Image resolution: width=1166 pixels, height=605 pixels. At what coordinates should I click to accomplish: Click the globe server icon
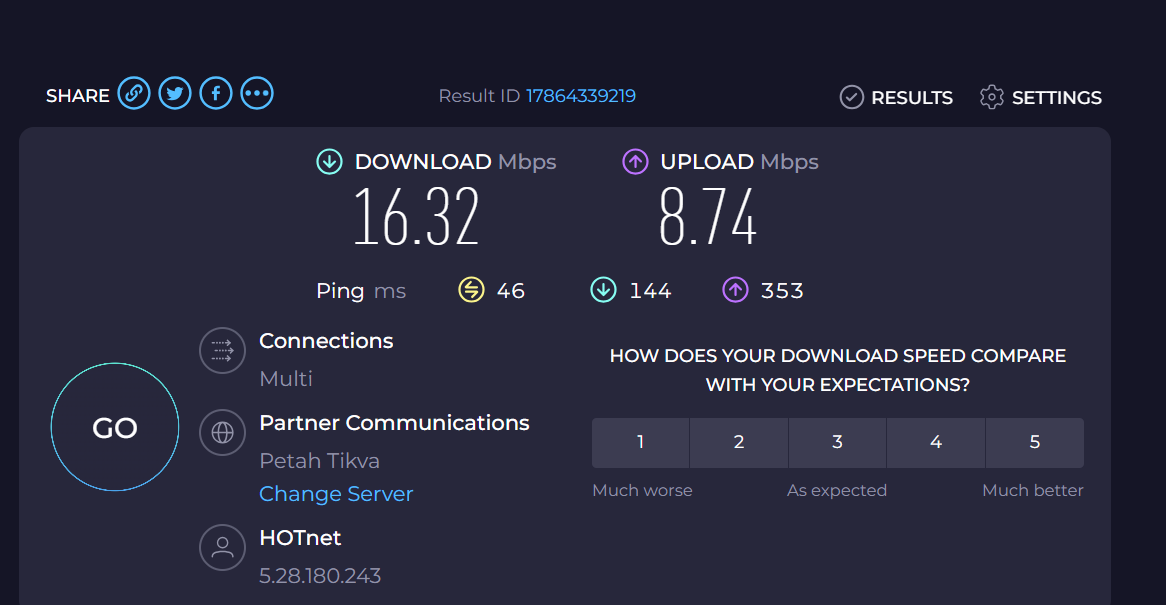pyautogui.click(x=222, y=432)
